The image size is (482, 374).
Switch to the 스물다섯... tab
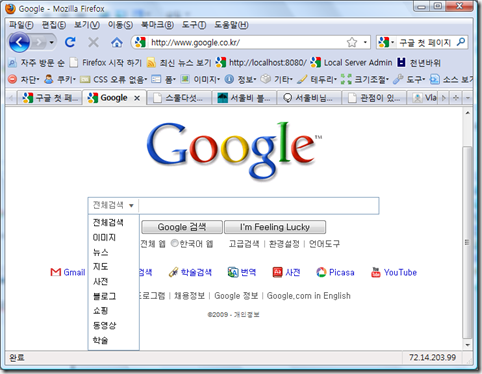click(179, 98)
